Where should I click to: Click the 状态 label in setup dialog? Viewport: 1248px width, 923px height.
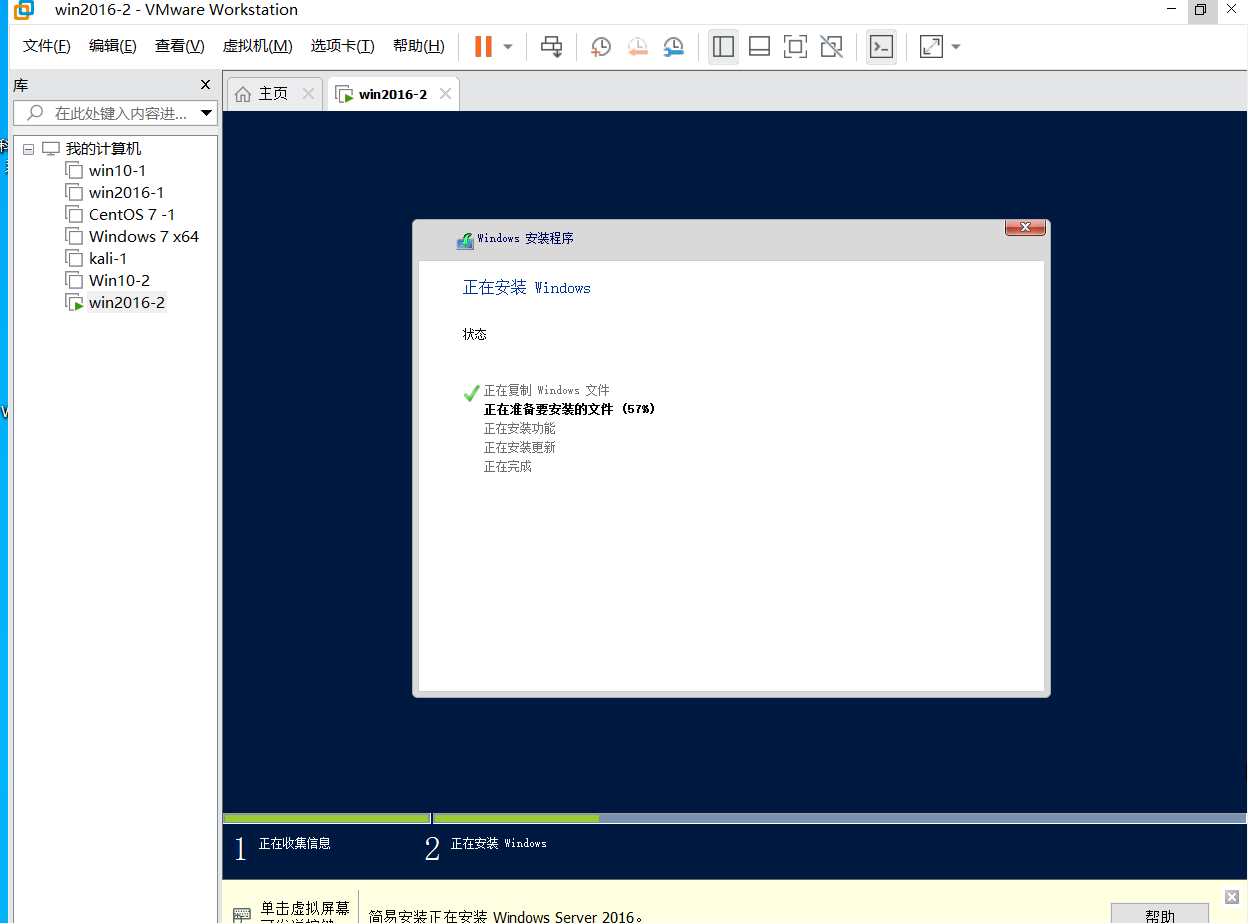point(475,334)
